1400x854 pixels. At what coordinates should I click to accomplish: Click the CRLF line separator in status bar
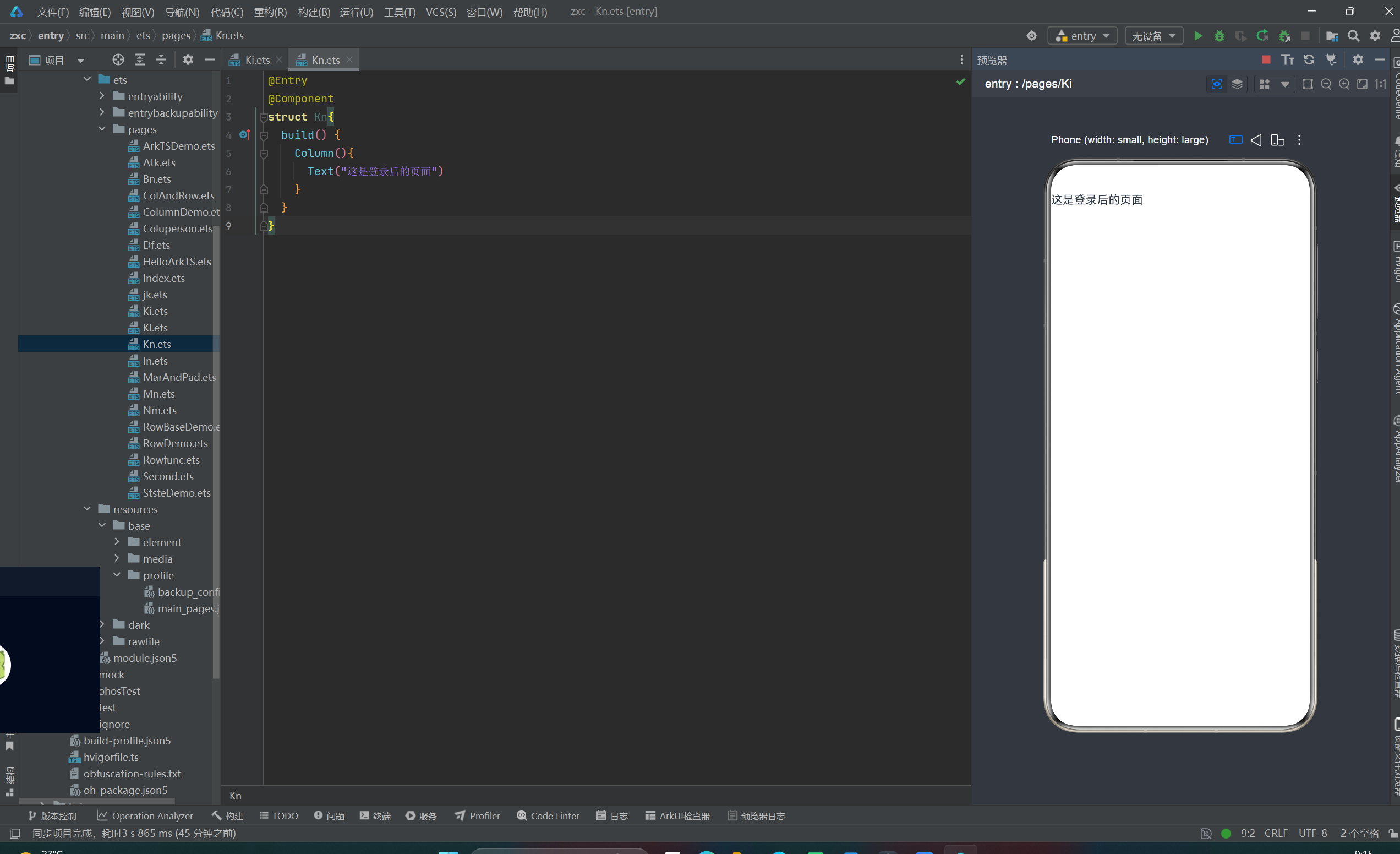pos(1276,834)
